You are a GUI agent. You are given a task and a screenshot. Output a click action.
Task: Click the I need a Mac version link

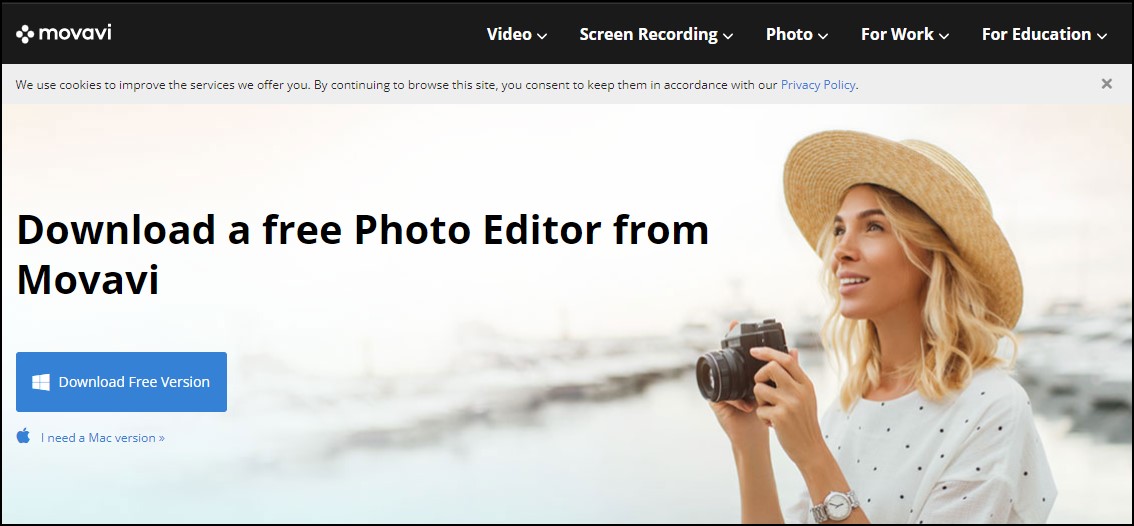click(103, 438)
